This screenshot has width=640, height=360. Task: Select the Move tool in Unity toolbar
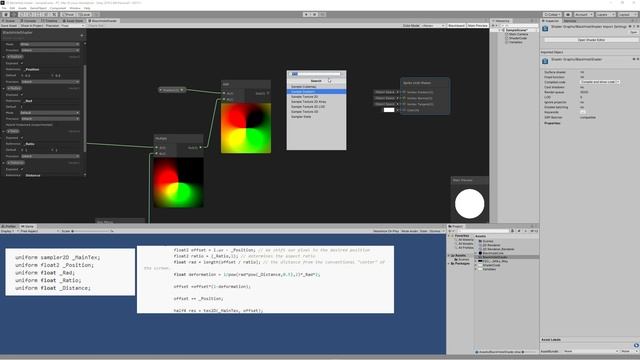tap(13, 14)
